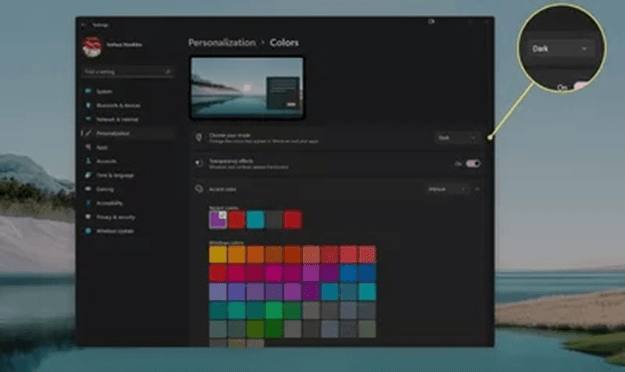
Task: Select the teal recent color swatch
Action: [255, 220]
